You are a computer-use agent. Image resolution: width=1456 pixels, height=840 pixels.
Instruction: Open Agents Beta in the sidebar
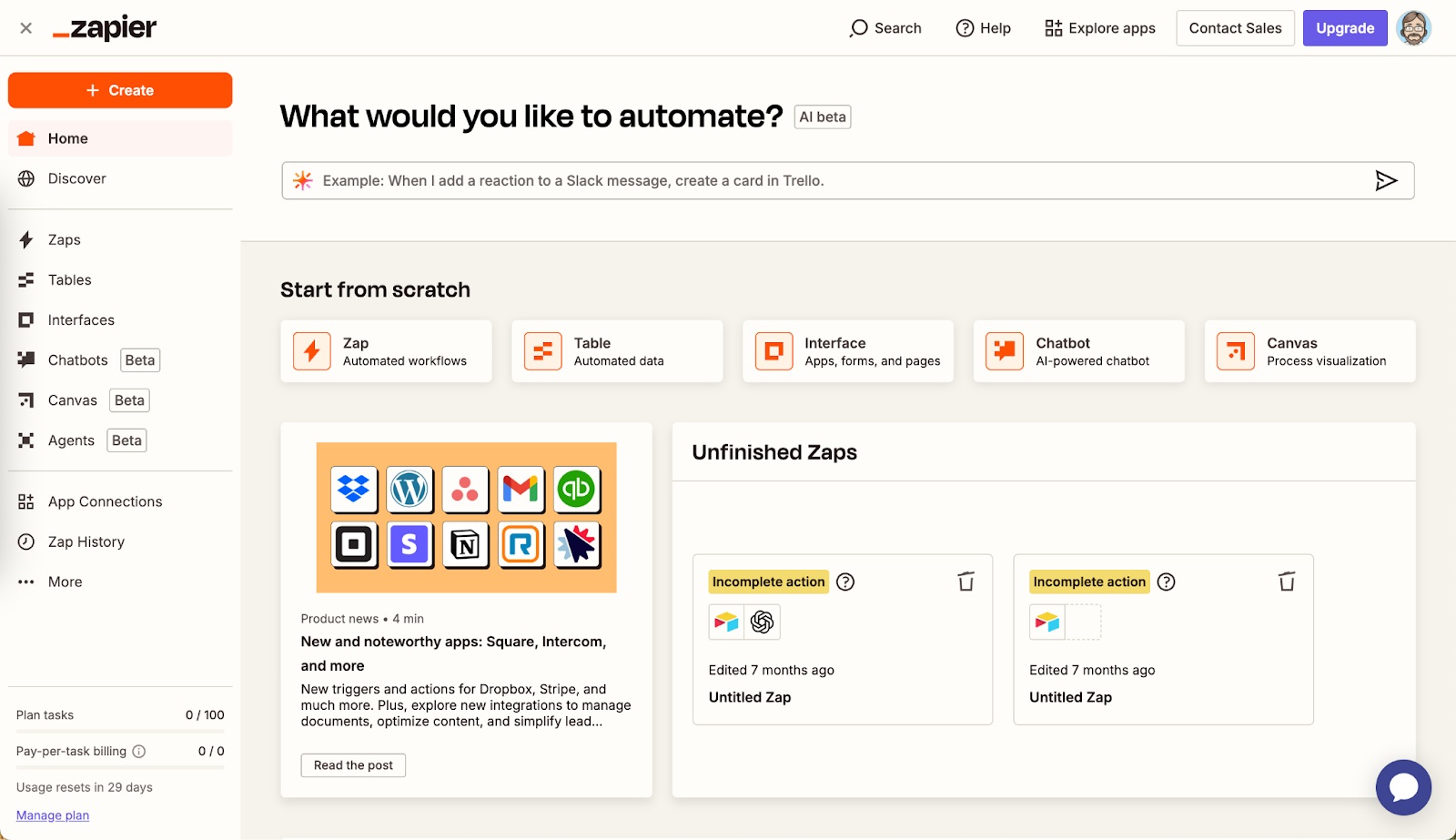(x=120, y=440)
